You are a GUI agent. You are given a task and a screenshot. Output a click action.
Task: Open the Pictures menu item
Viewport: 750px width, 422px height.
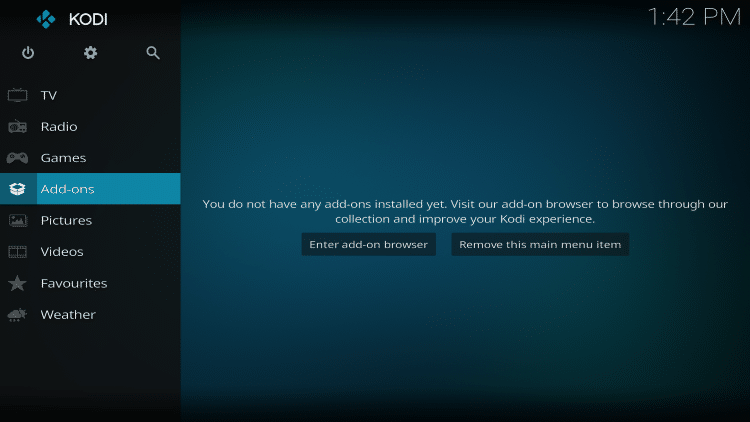[90, 220]
